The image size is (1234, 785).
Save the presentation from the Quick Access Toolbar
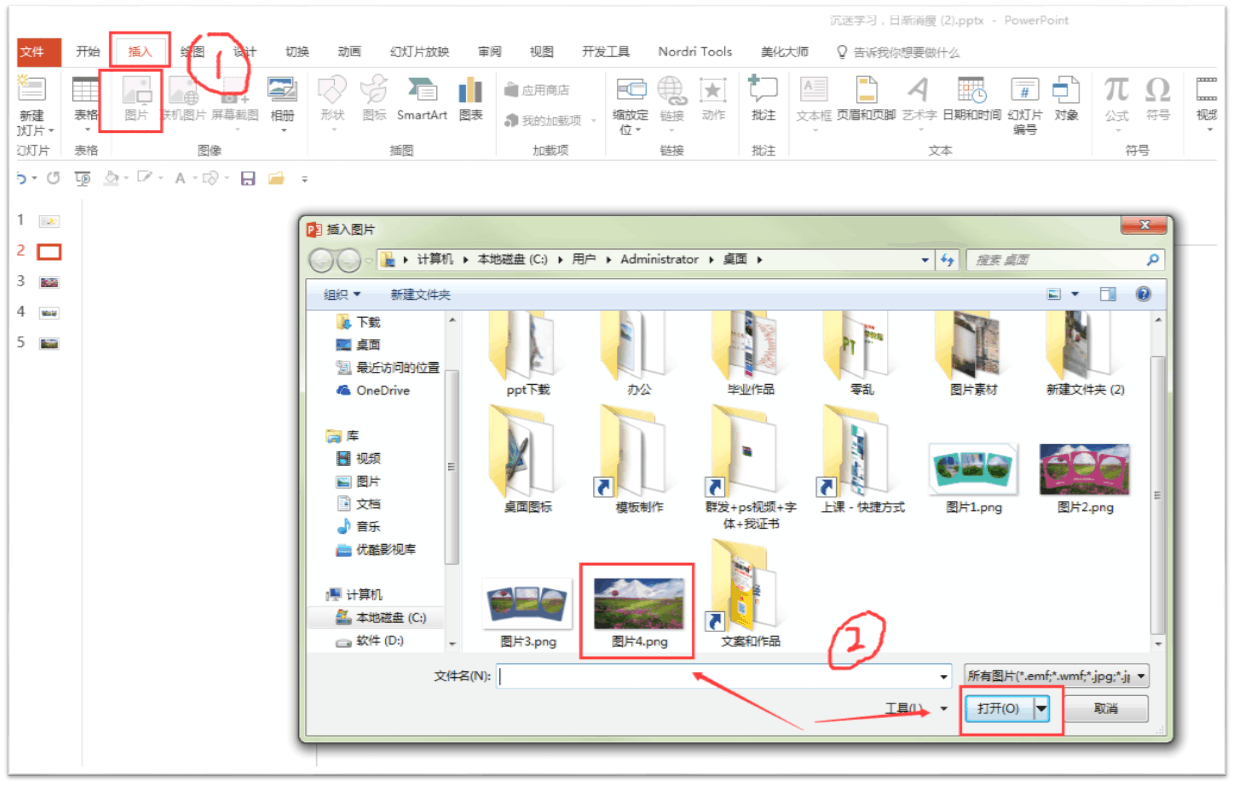(247, 177)
